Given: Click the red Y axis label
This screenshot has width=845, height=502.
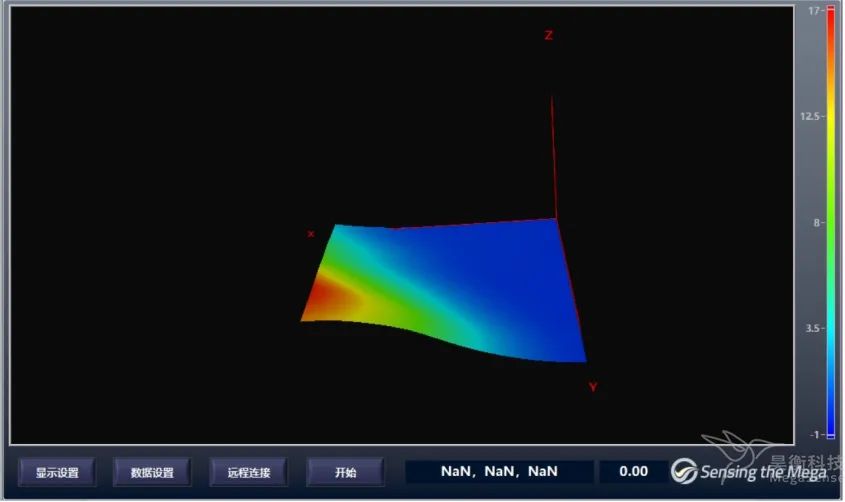Looking at the screenshot, I should click(593, 387).
